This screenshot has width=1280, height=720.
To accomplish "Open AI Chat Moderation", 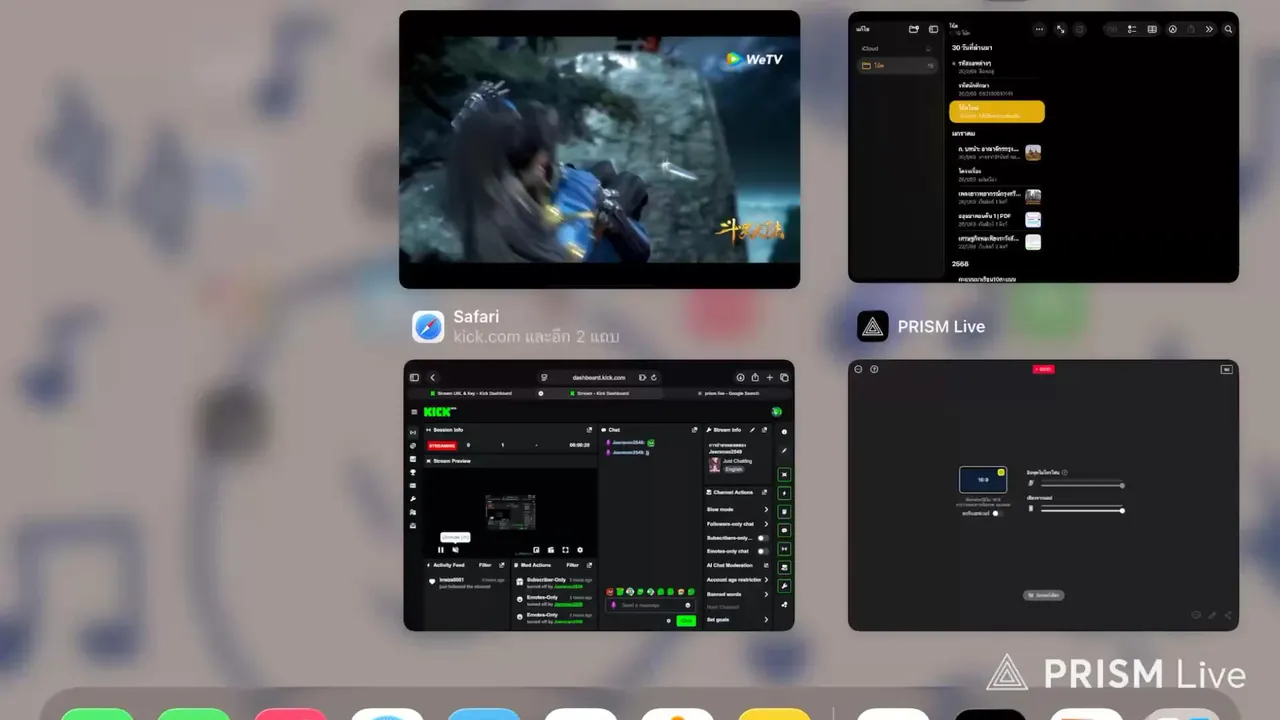I will (x=738, y=565).
